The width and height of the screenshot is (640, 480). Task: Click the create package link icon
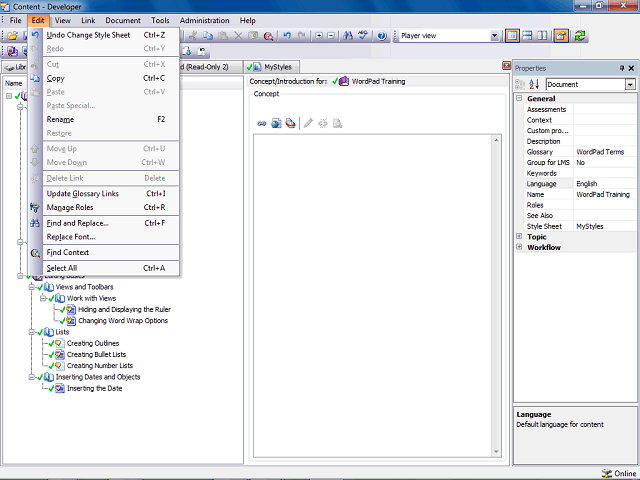tap(290, 123)
